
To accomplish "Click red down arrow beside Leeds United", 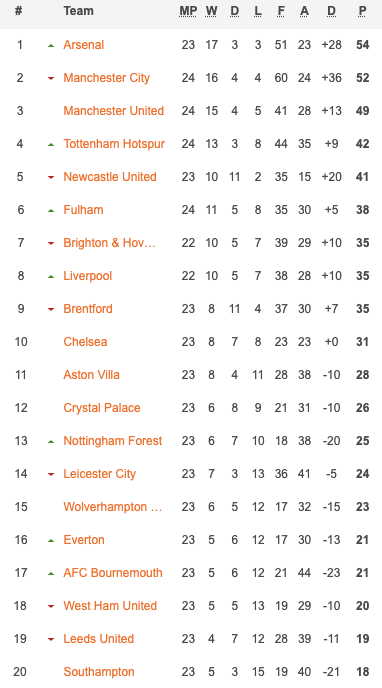I will point(51,639).
